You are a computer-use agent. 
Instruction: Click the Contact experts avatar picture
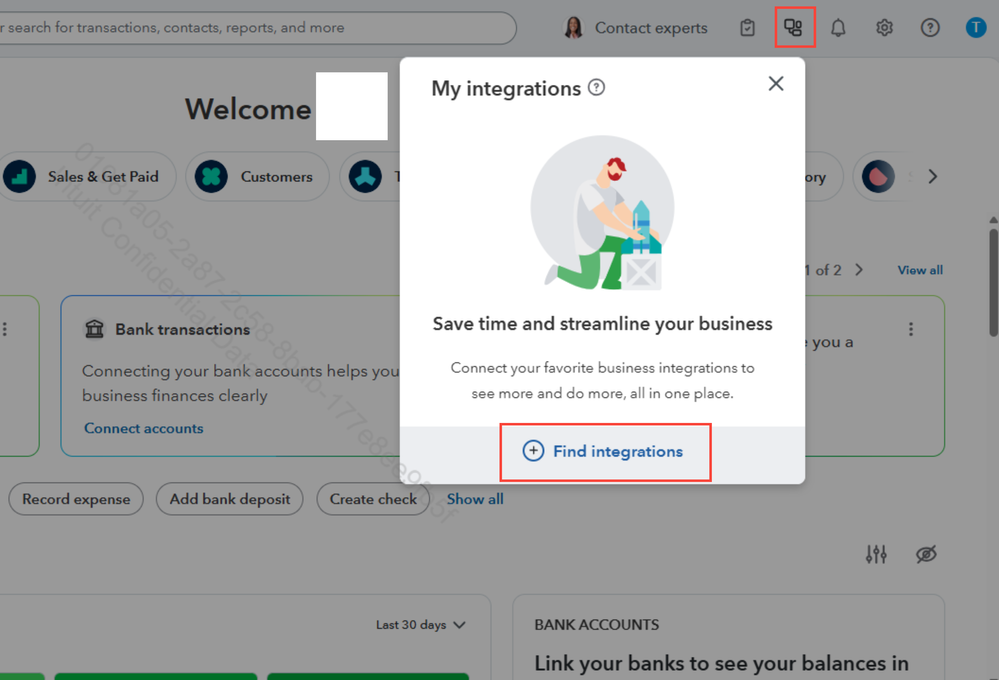573,28
